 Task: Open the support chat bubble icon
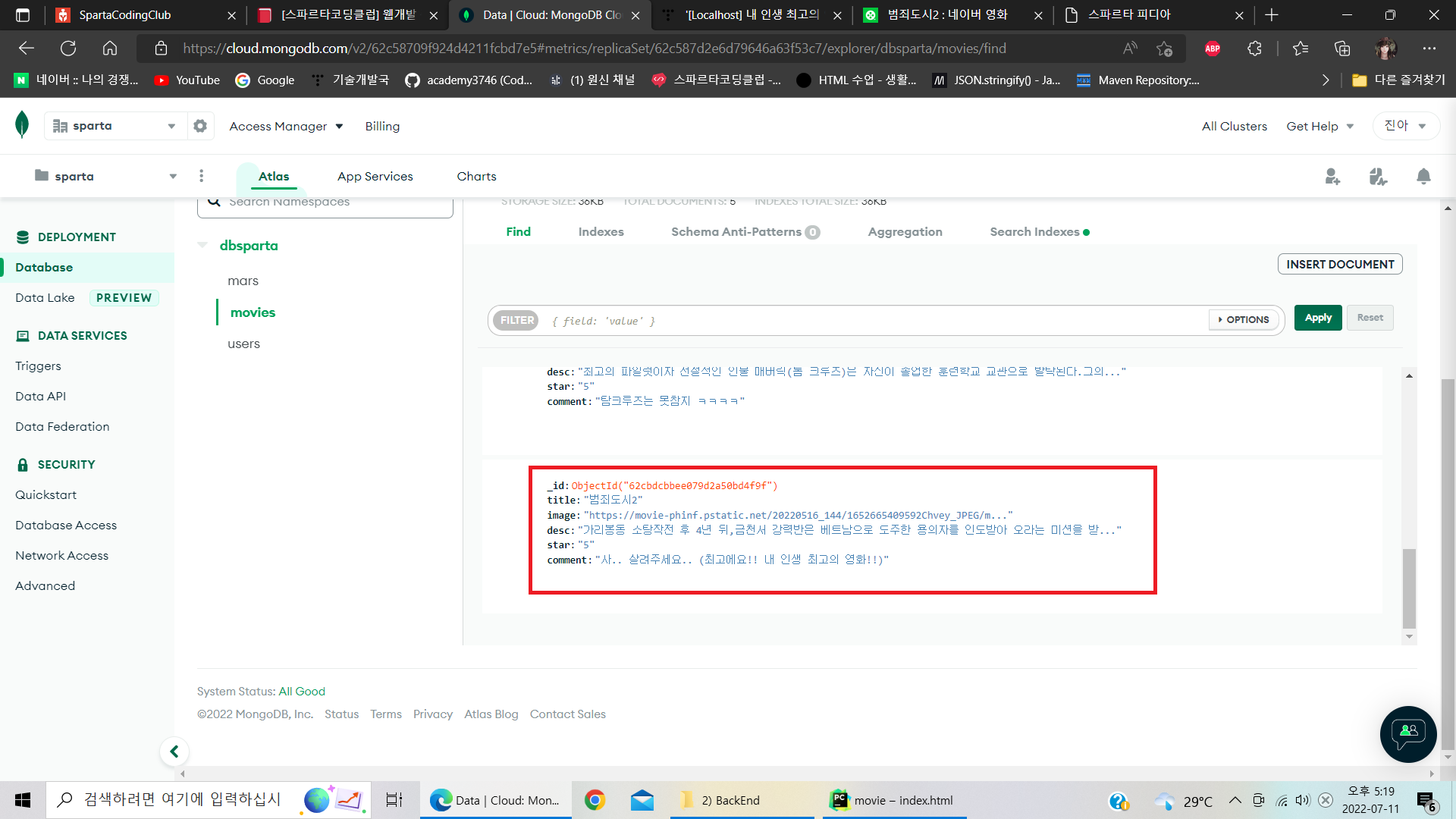[x=1408, y=733]
